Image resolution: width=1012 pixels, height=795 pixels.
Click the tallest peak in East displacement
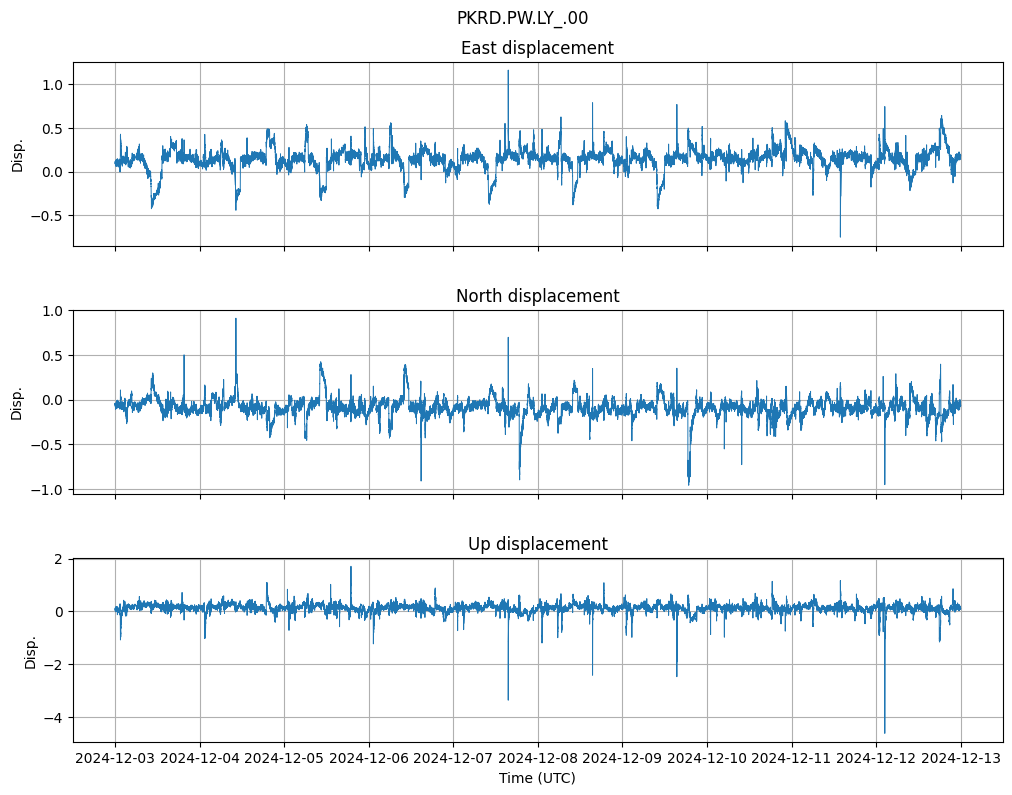click(x=508, y=71)
